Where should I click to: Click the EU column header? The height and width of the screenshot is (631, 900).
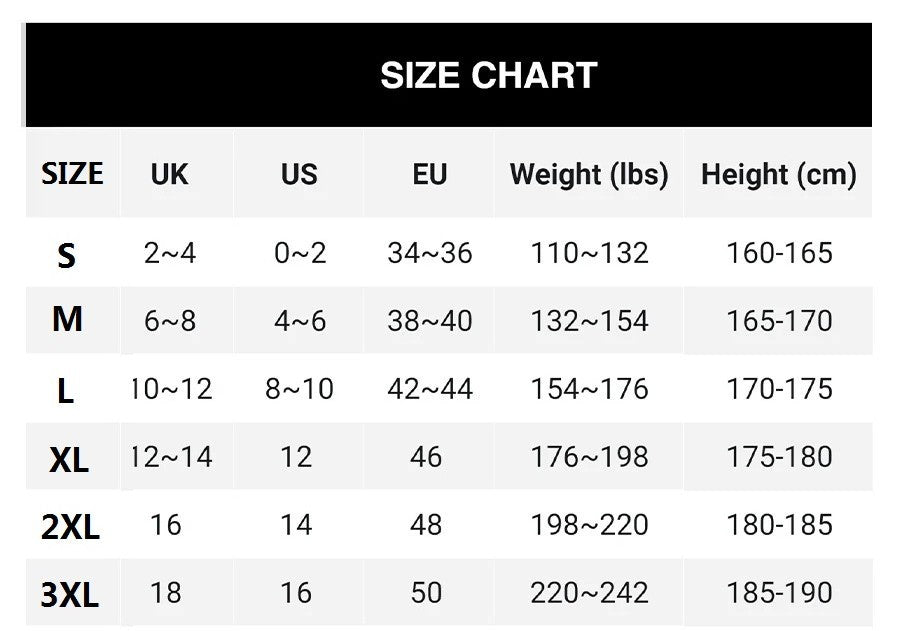(429, 174)
